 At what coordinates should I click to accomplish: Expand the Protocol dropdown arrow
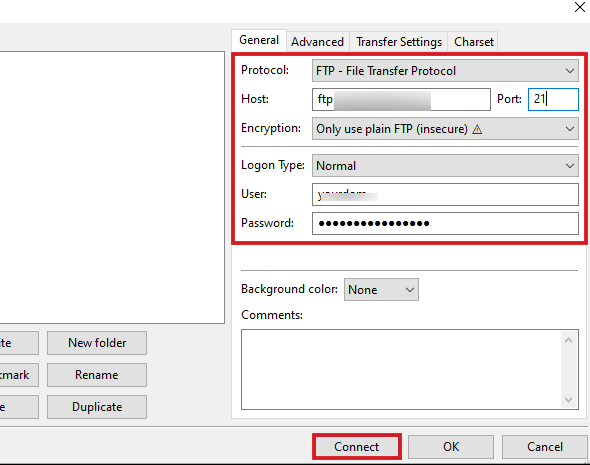(x=570, y=71)
